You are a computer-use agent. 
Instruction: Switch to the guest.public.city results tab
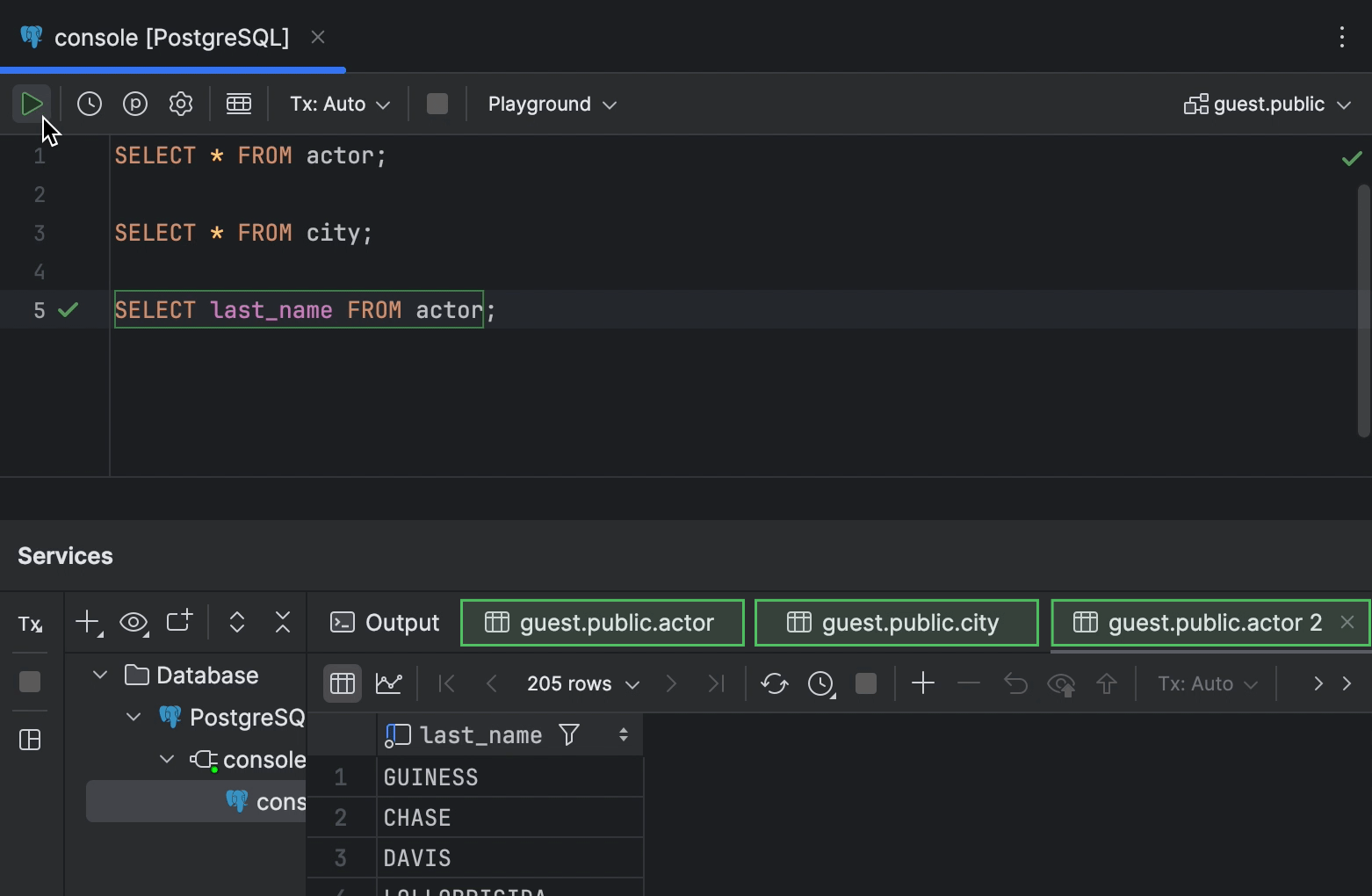click(896, 622)
